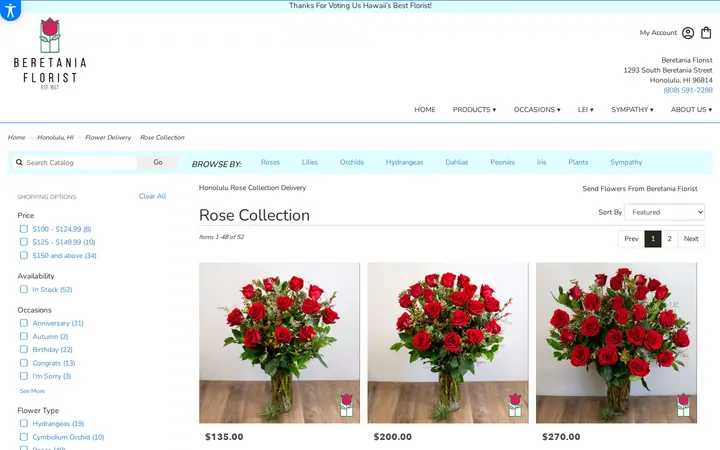This screenshot has height=450, width=720.
Task: Click the Home breadcrumb link
Action: [17, 137]
